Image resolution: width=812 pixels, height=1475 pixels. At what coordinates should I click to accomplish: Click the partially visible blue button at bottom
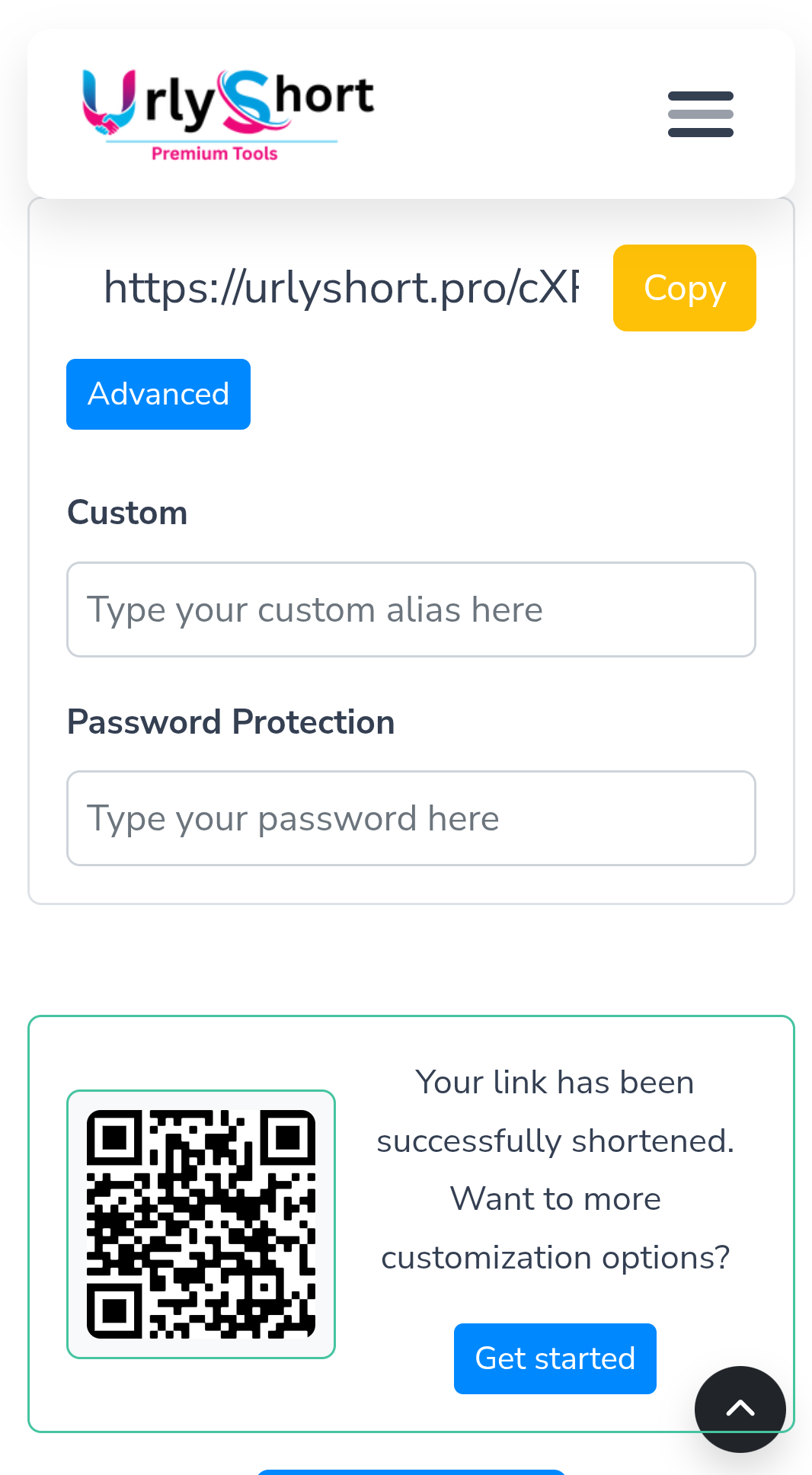click(411, 1471)
